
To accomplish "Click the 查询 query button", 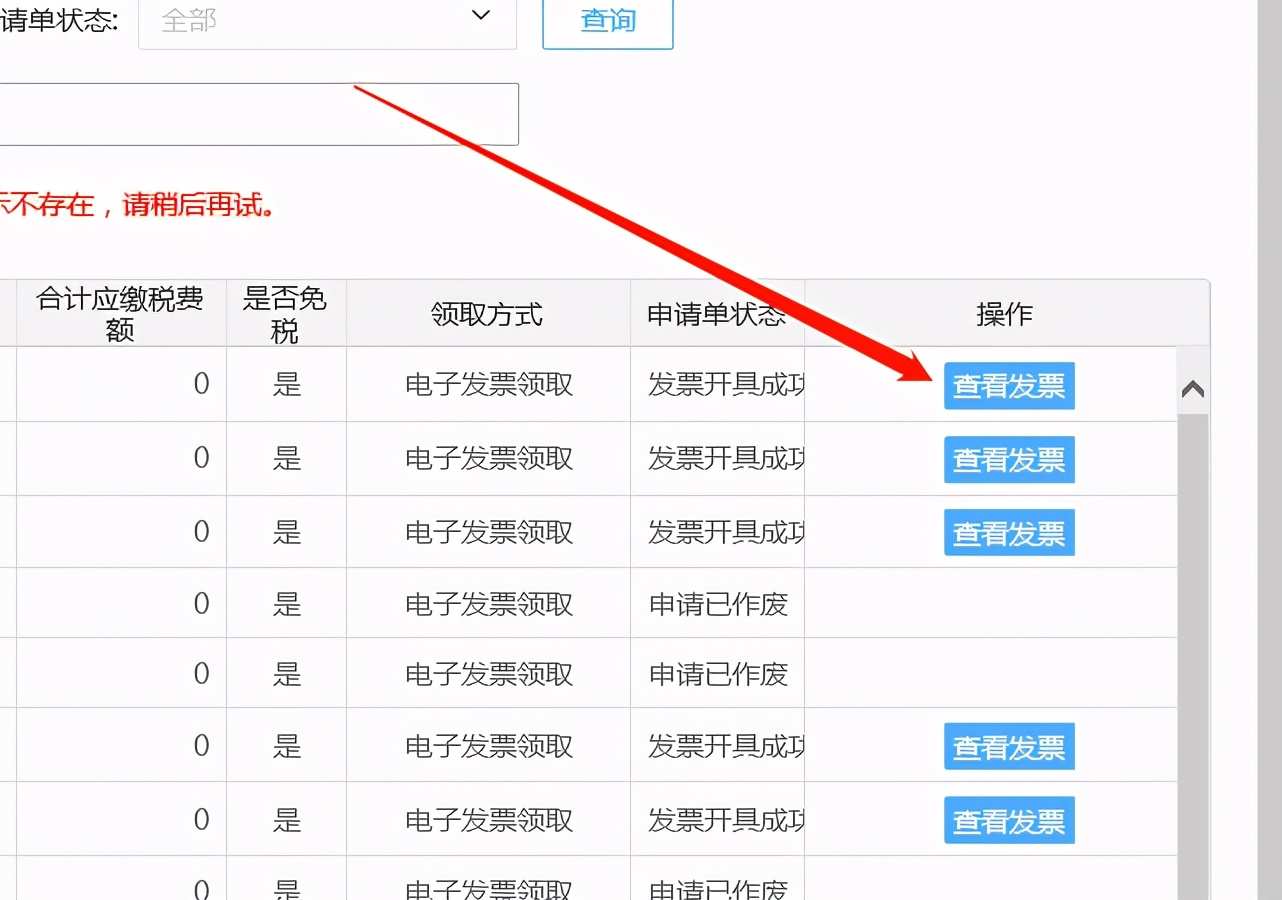I will pyautogui.click(x=607, y=23).
